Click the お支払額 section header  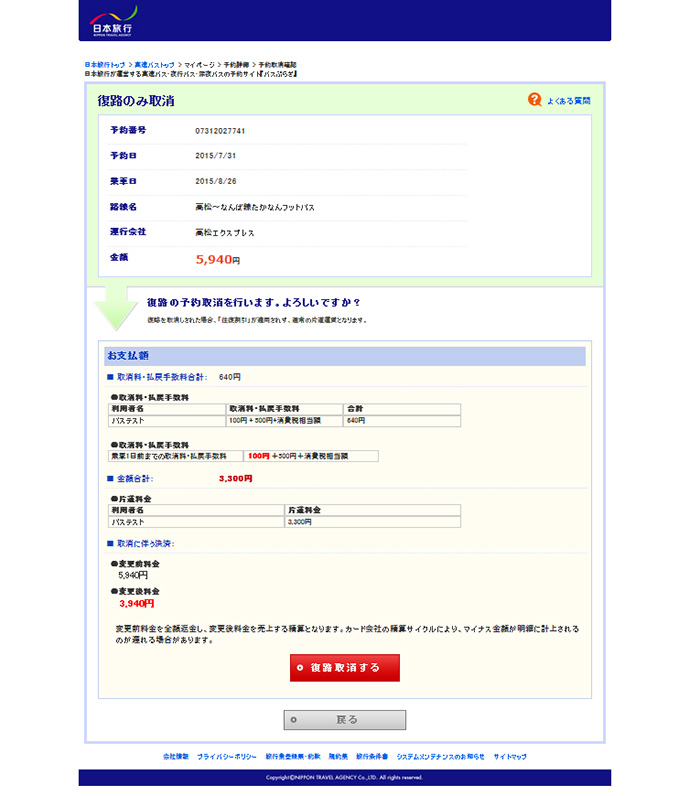[x=128, y=356]
